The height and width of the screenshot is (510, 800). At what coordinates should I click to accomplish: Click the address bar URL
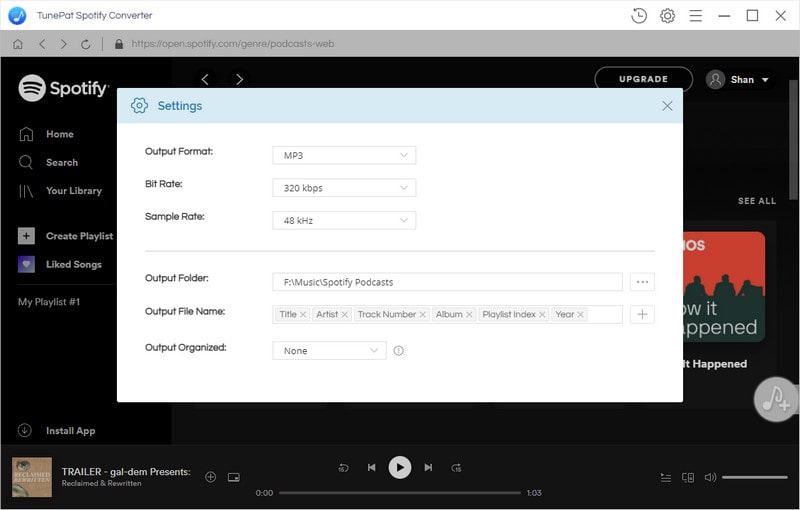[233, 44]
